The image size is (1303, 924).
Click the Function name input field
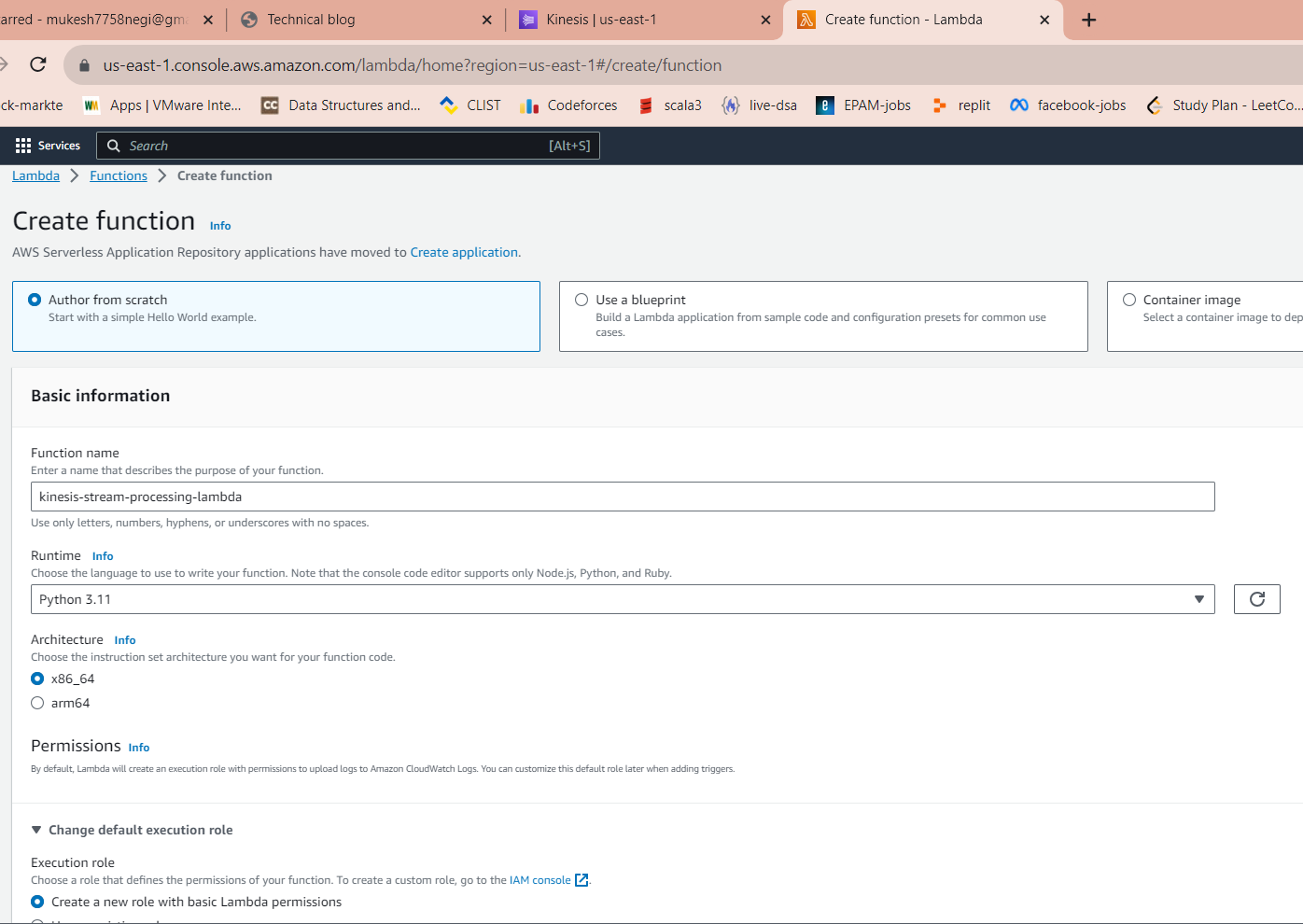(623, 497)
